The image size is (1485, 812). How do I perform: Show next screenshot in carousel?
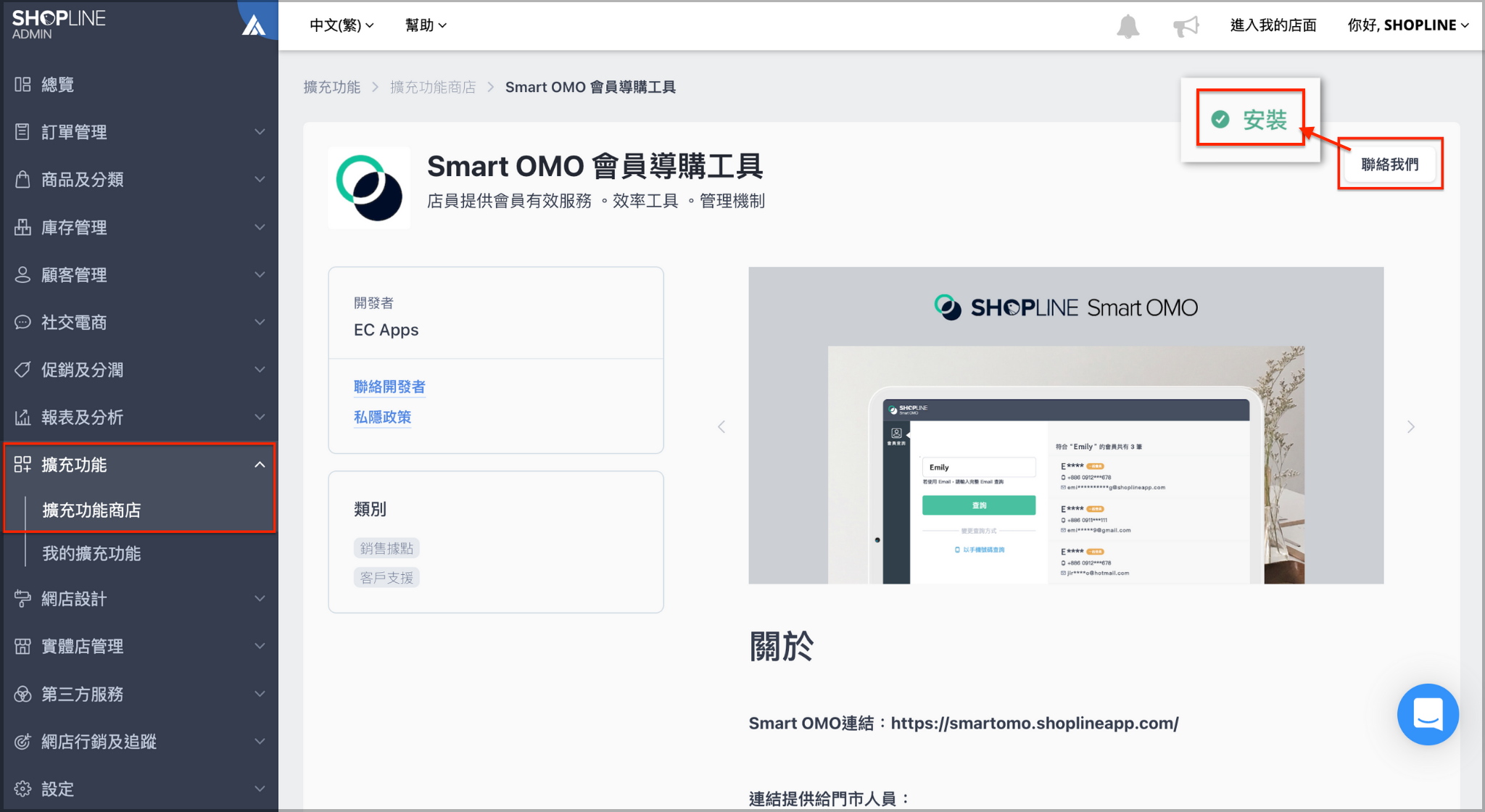point(1411,426)
